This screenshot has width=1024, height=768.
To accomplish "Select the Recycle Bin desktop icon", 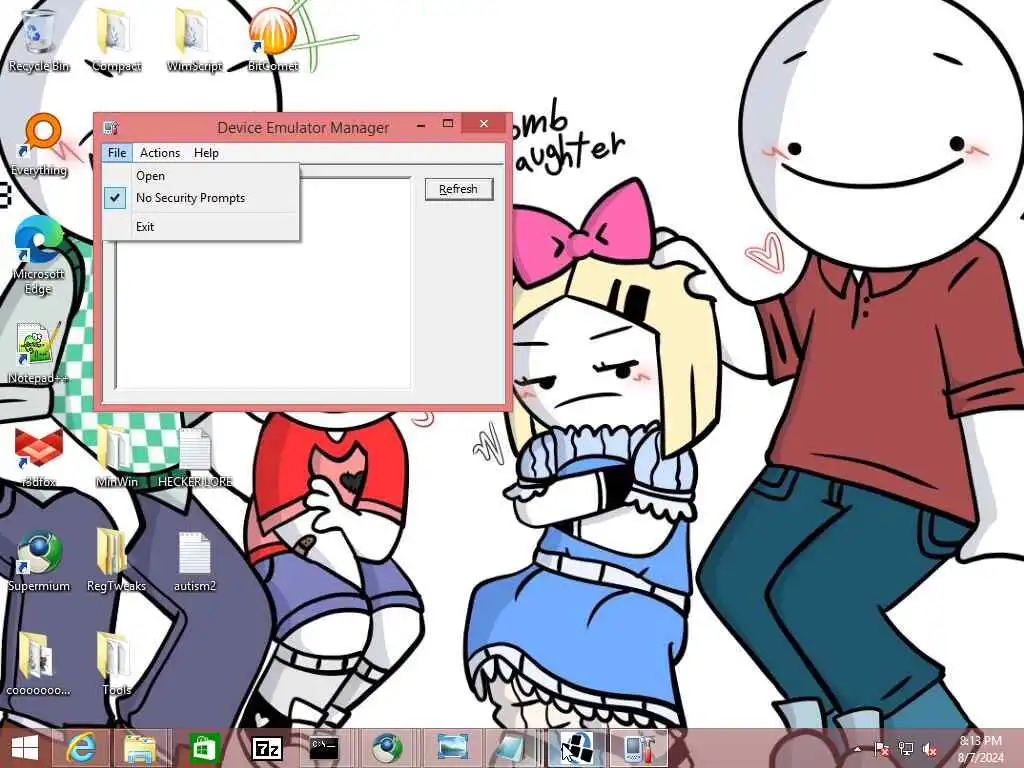I will [38, 40].
